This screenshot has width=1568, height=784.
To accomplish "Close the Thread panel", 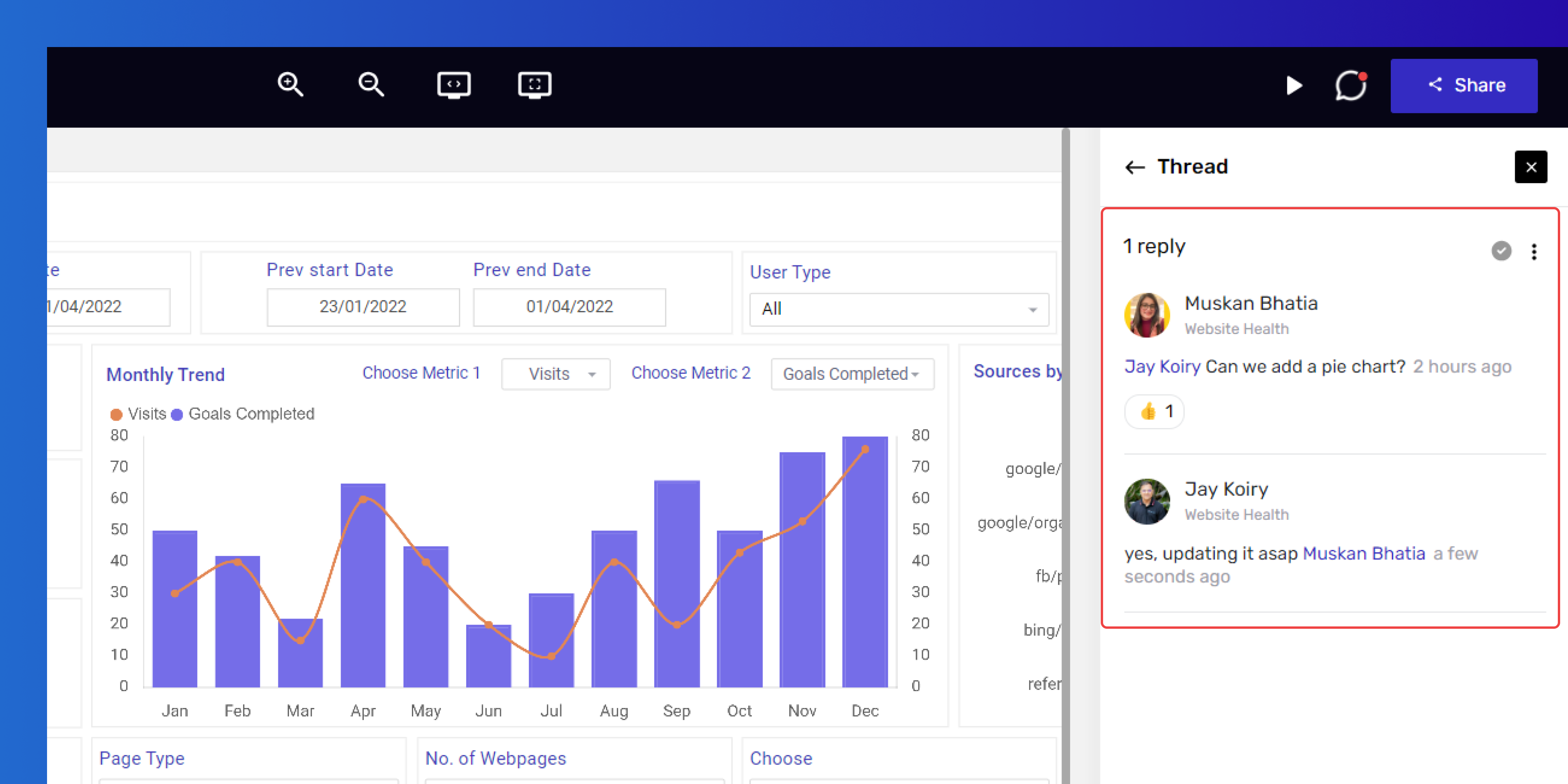I will (1531, 167).
